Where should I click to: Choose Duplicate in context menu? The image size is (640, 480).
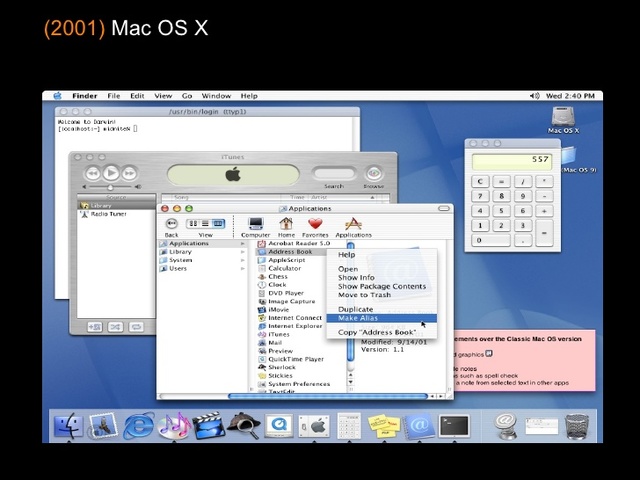point(382,309)
